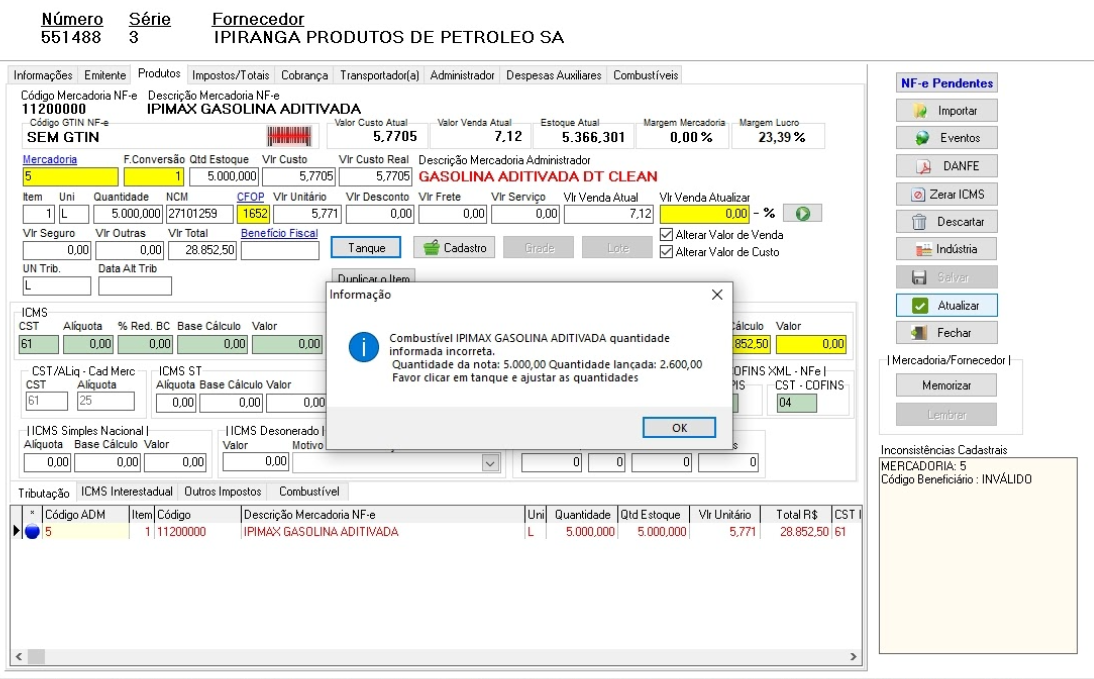Click OK in the Informação dialog
1094x679 pixels.
tap(679, 428)
